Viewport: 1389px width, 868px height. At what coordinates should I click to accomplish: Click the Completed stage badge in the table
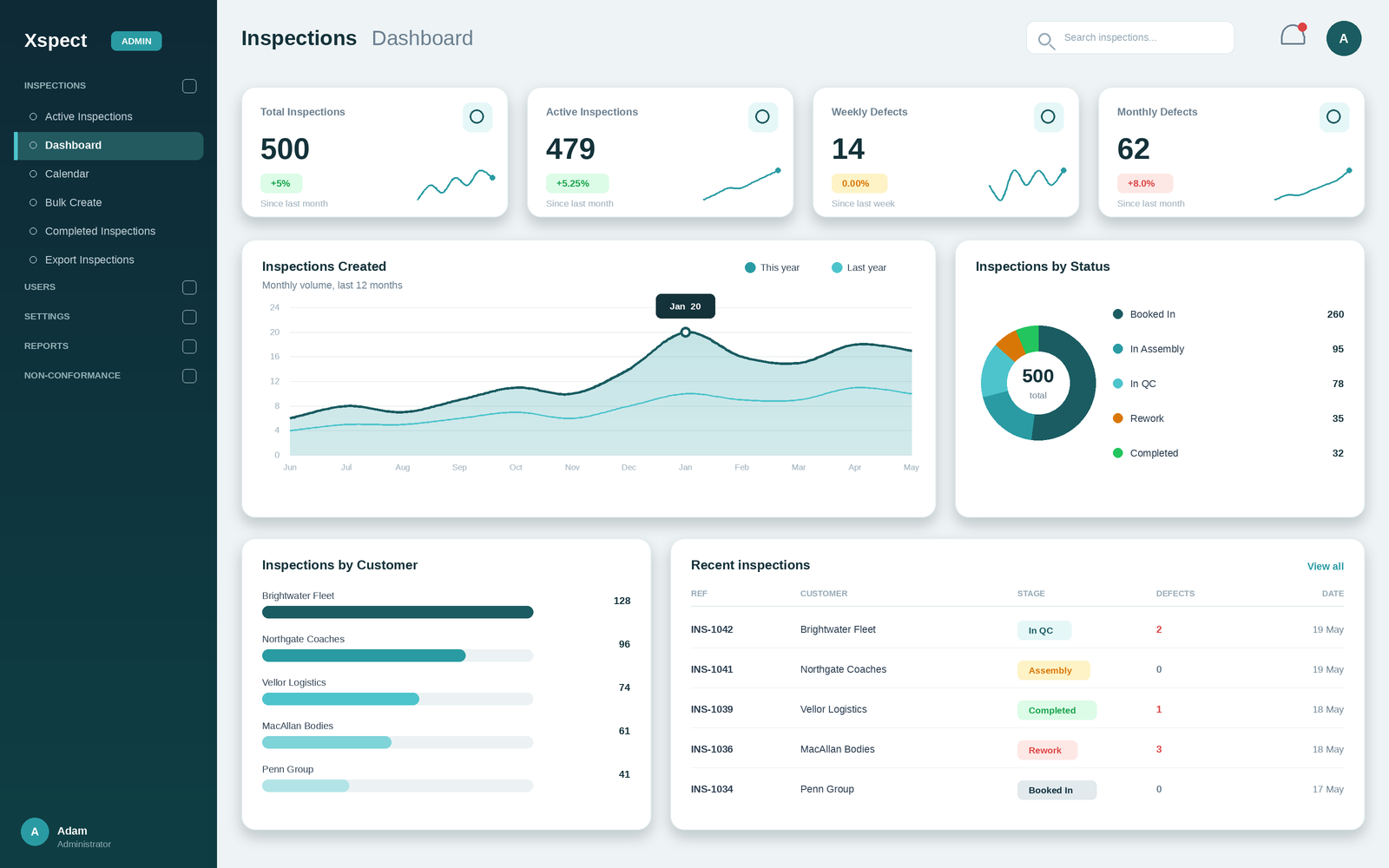click(1057, 710)
